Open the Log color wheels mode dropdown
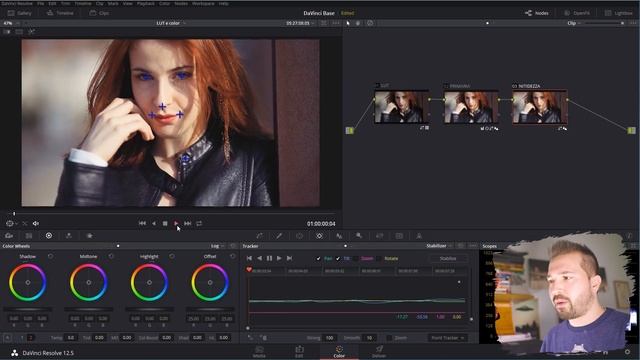 217,246
